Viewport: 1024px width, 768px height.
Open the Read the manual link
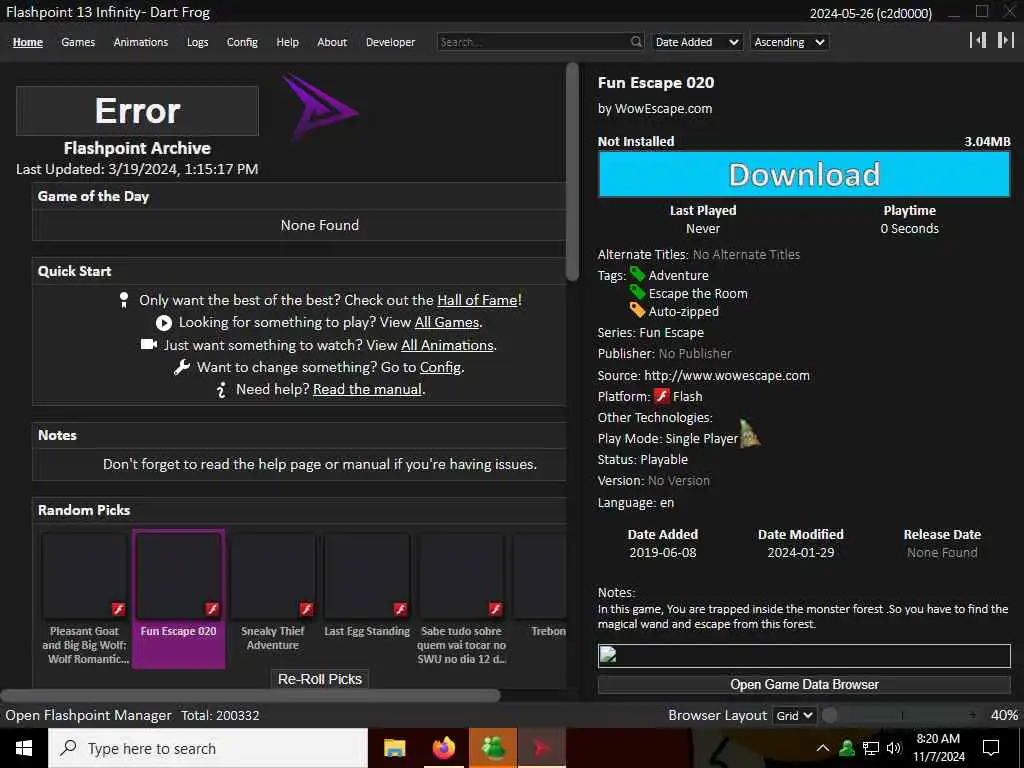367,389
